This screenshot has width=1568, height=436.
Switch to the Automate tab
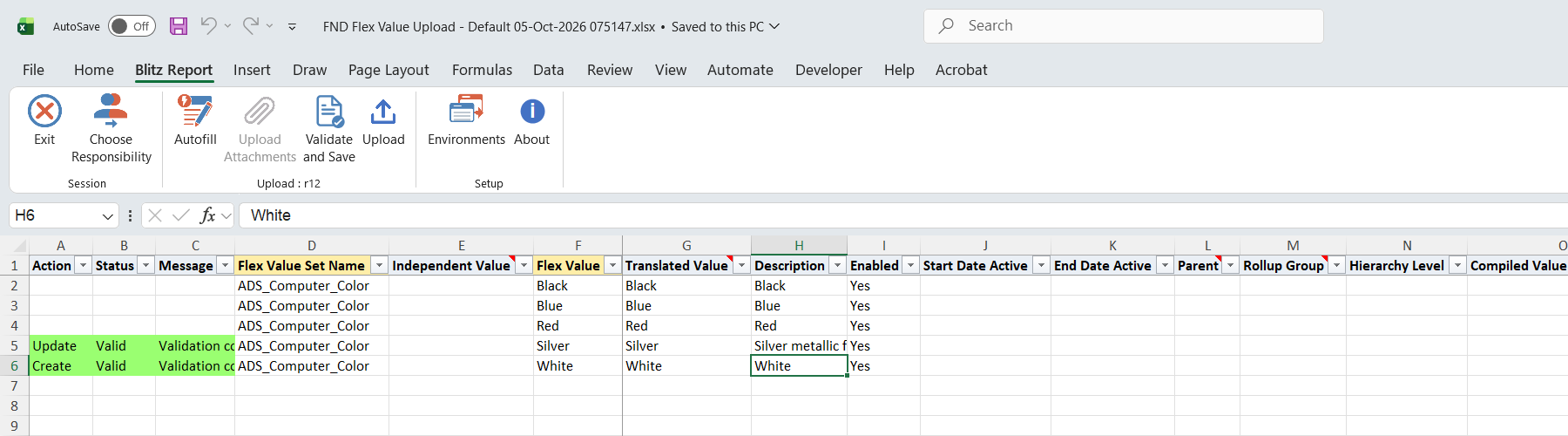coord(740,70)
